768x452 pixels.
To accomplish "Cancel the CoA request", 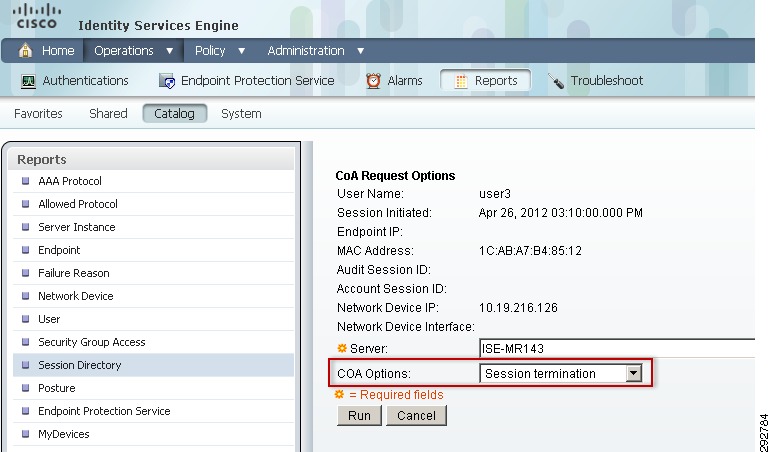I will pos(416,415).
